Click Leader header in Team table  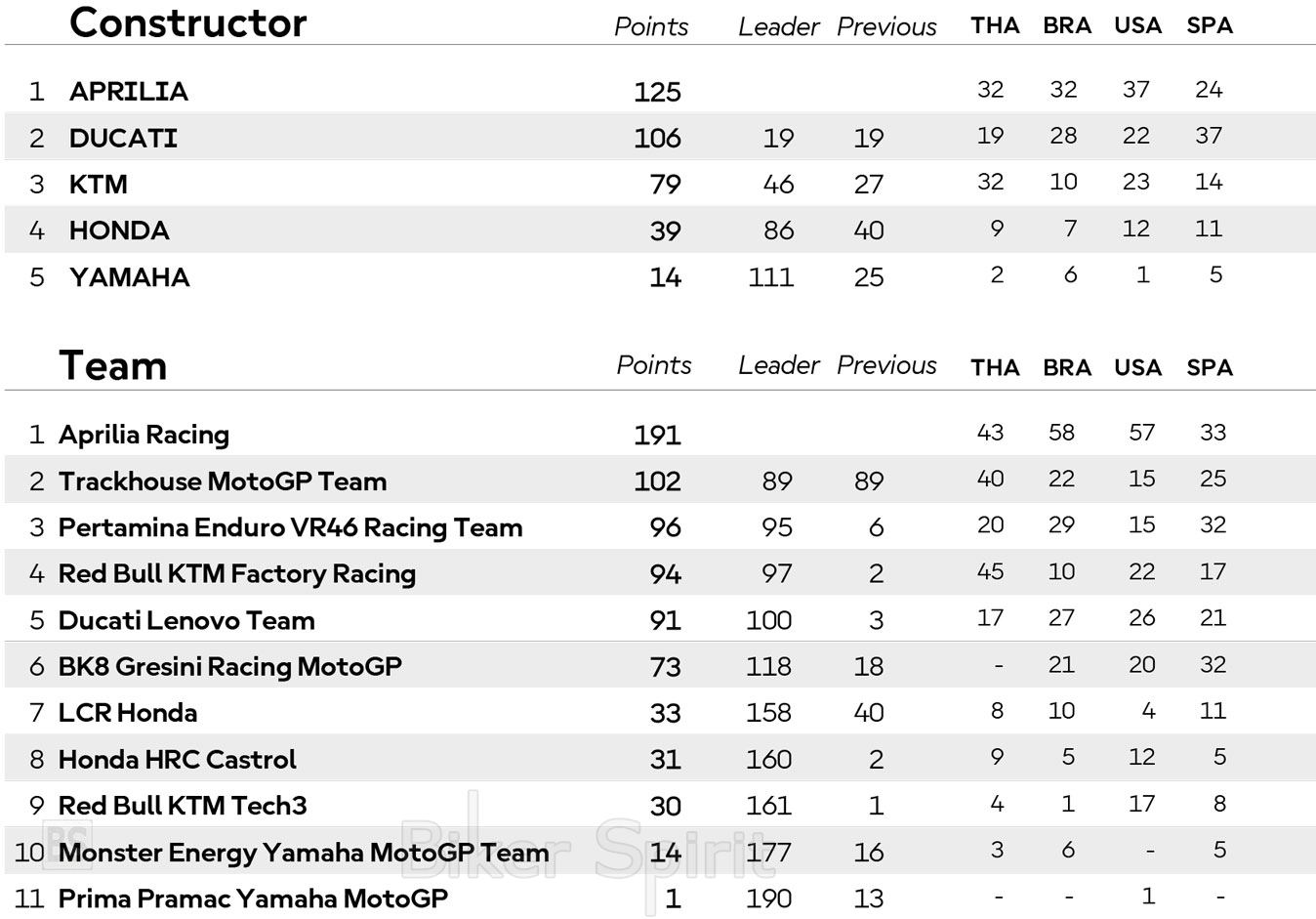point(778,366)
